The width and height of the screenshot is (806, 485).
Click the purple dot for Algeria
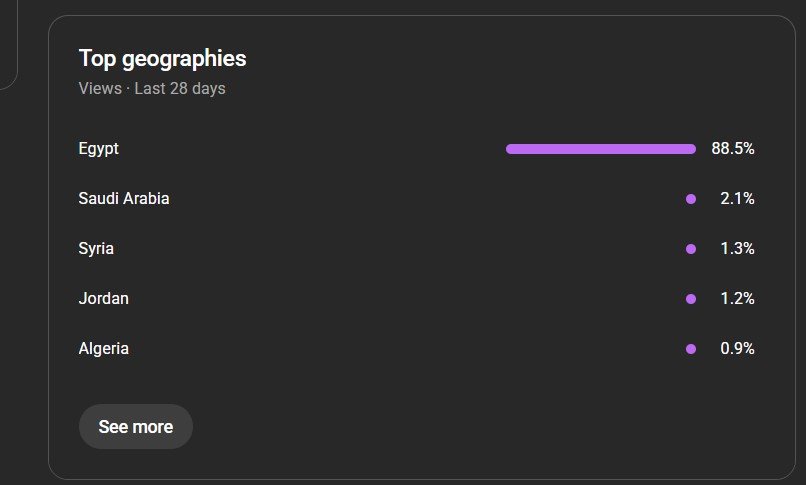pyautogui.click(x=691, y=349)
